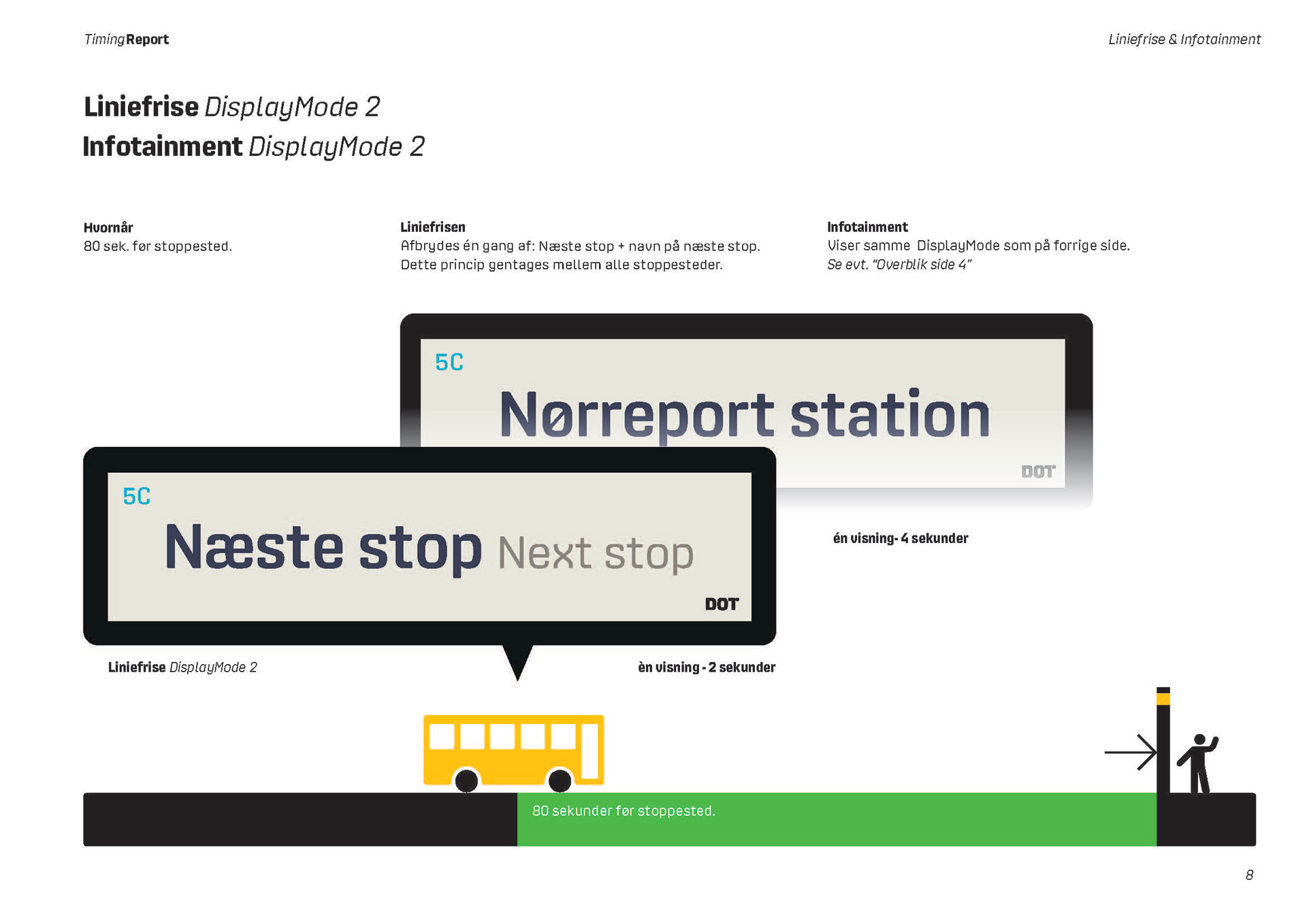Click the blue 5C label on rear display

[449, 362]
